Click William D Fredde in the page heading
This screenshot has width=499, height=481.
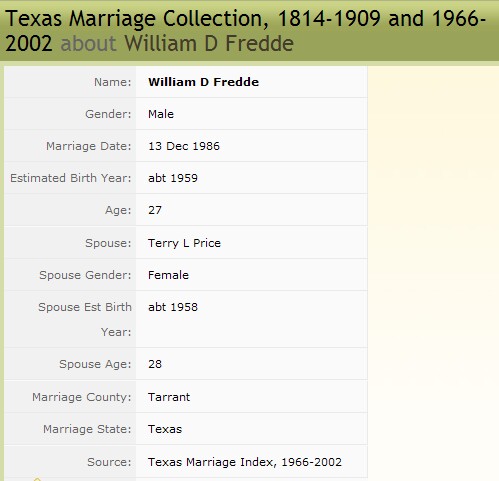pyautogui.click(x=209, y=43)
